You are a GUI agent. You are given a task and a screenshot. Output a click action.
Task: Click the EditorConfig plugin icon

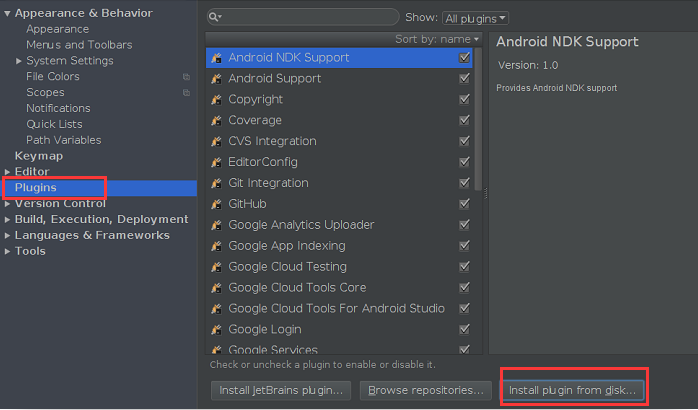coord(217,162)
